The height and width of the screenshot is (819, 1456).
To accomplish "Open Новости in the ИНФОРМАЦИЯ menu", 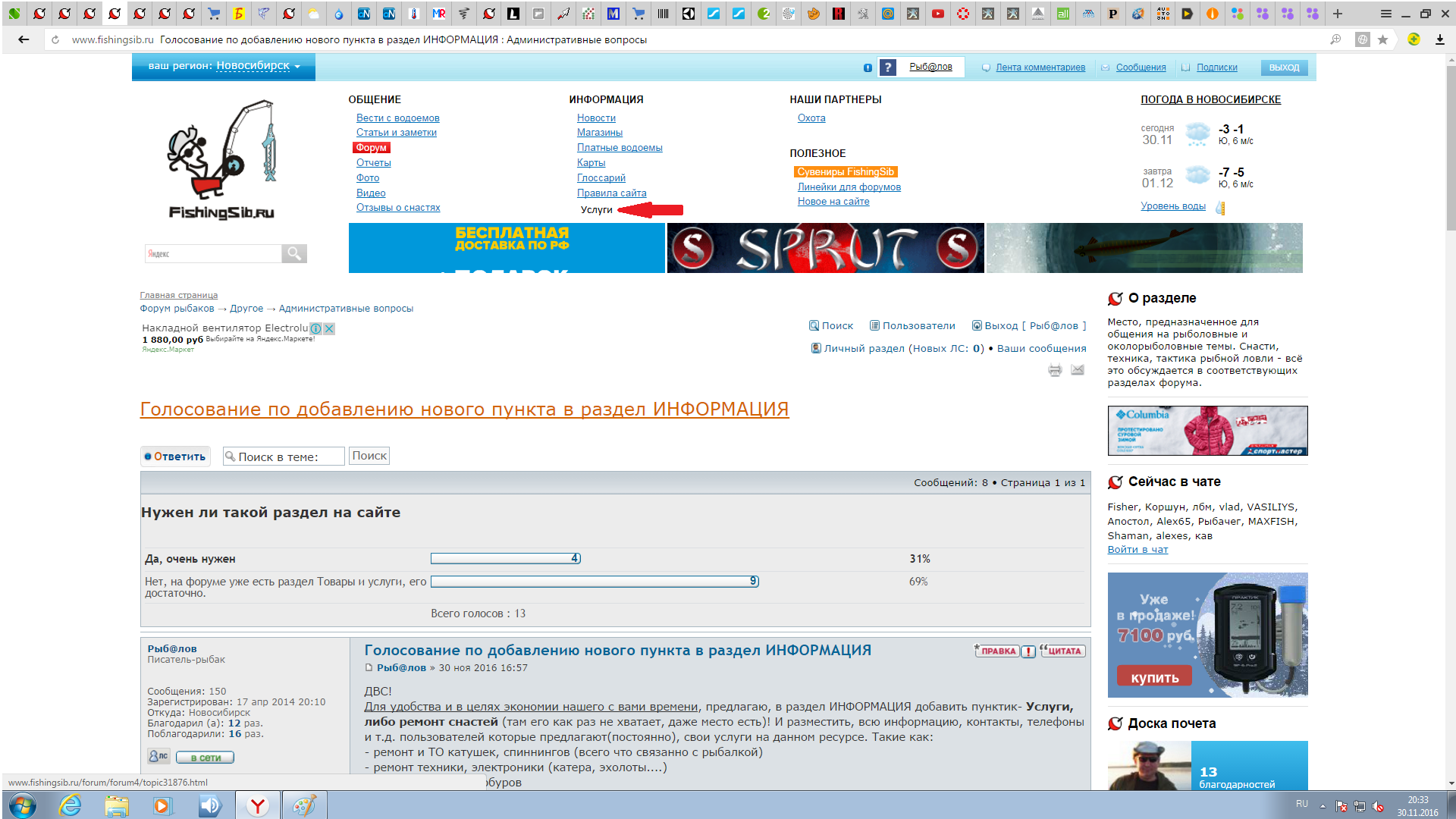I will coord(596,118).
